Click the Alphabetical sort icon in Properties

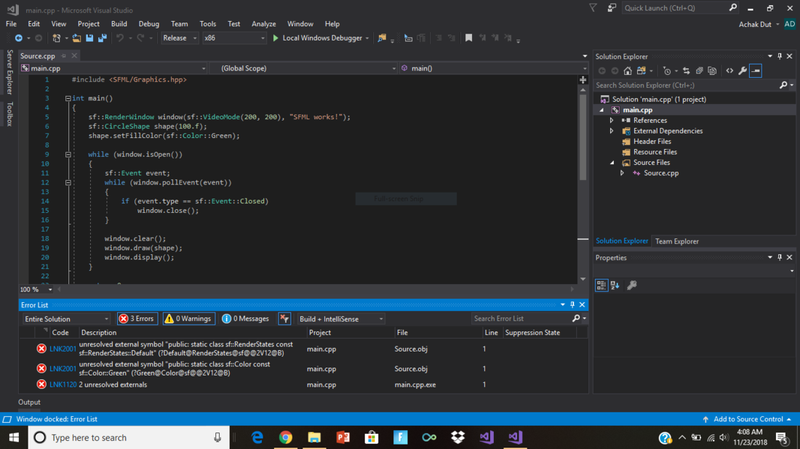(x=615, y=285)
